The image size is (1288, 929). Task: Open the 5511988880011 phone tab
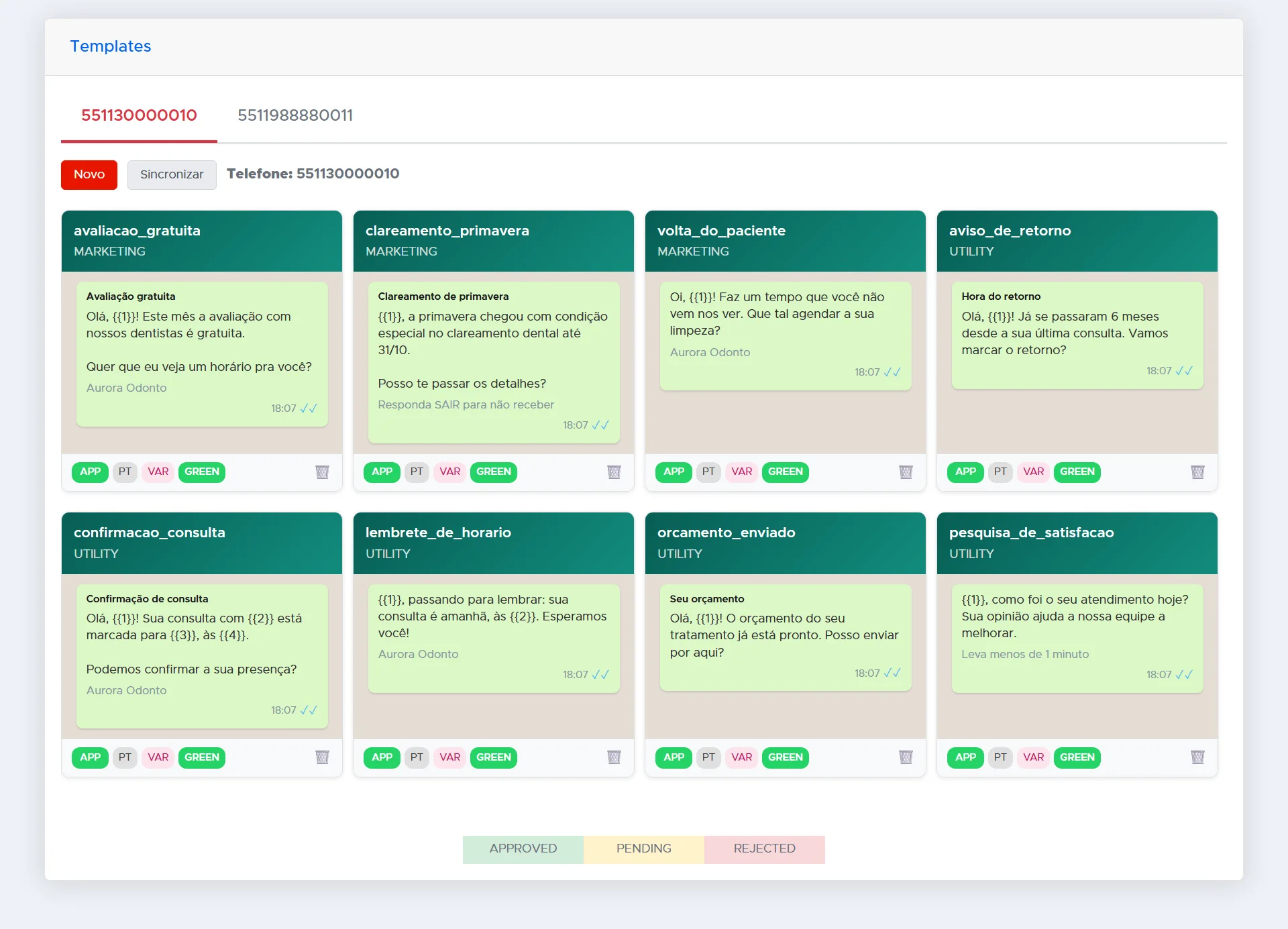tap(295, 115)
